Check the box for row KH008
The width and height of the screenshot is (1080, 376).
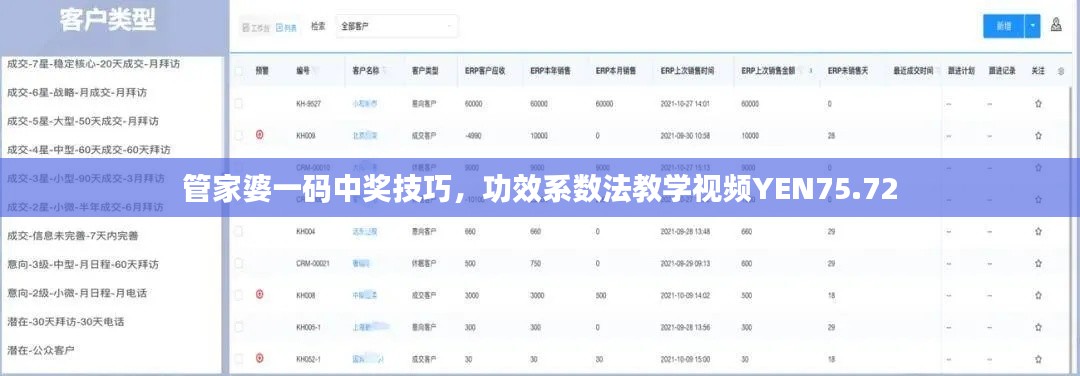coord(239,295)
